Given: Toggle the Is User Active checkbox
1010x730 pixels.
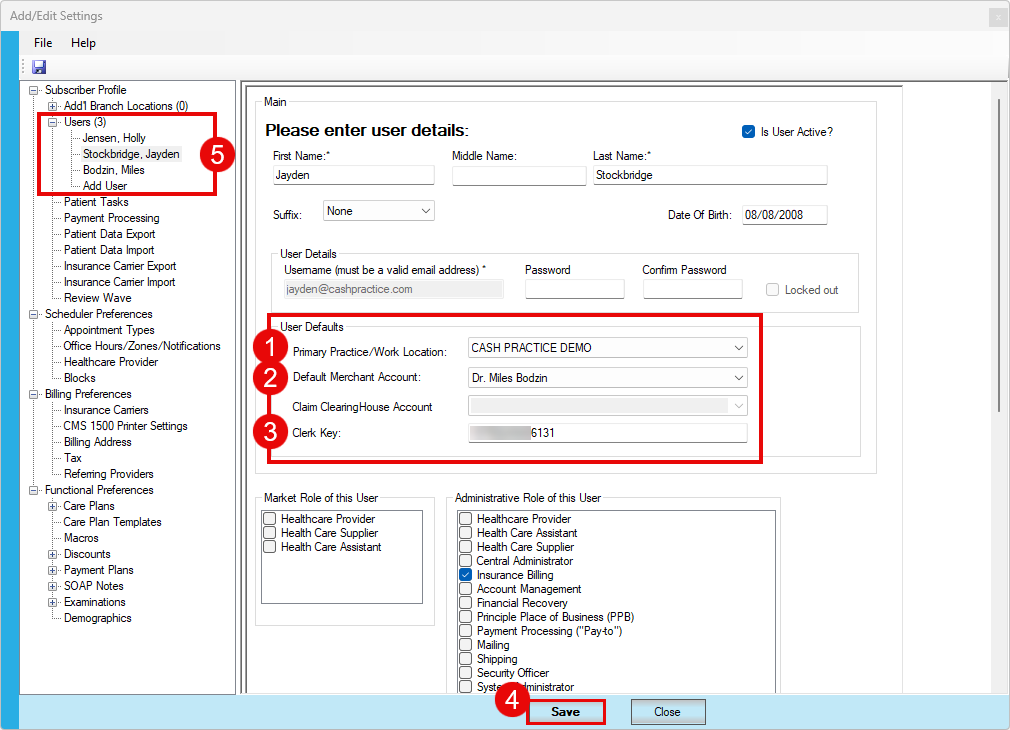Looking at the screenshot, I should pos(748,131).
